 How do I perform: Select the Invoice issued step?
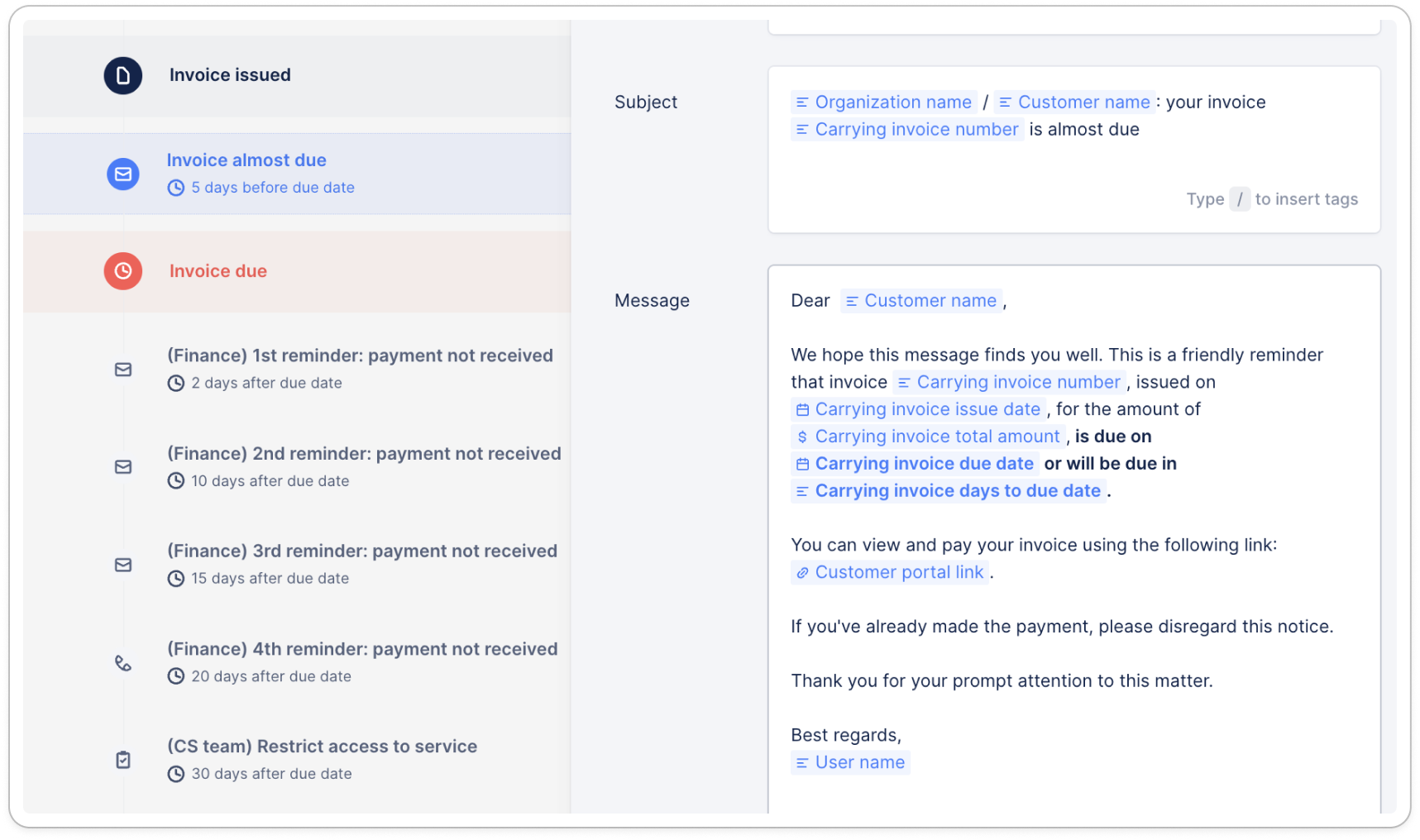click(230, 75)
